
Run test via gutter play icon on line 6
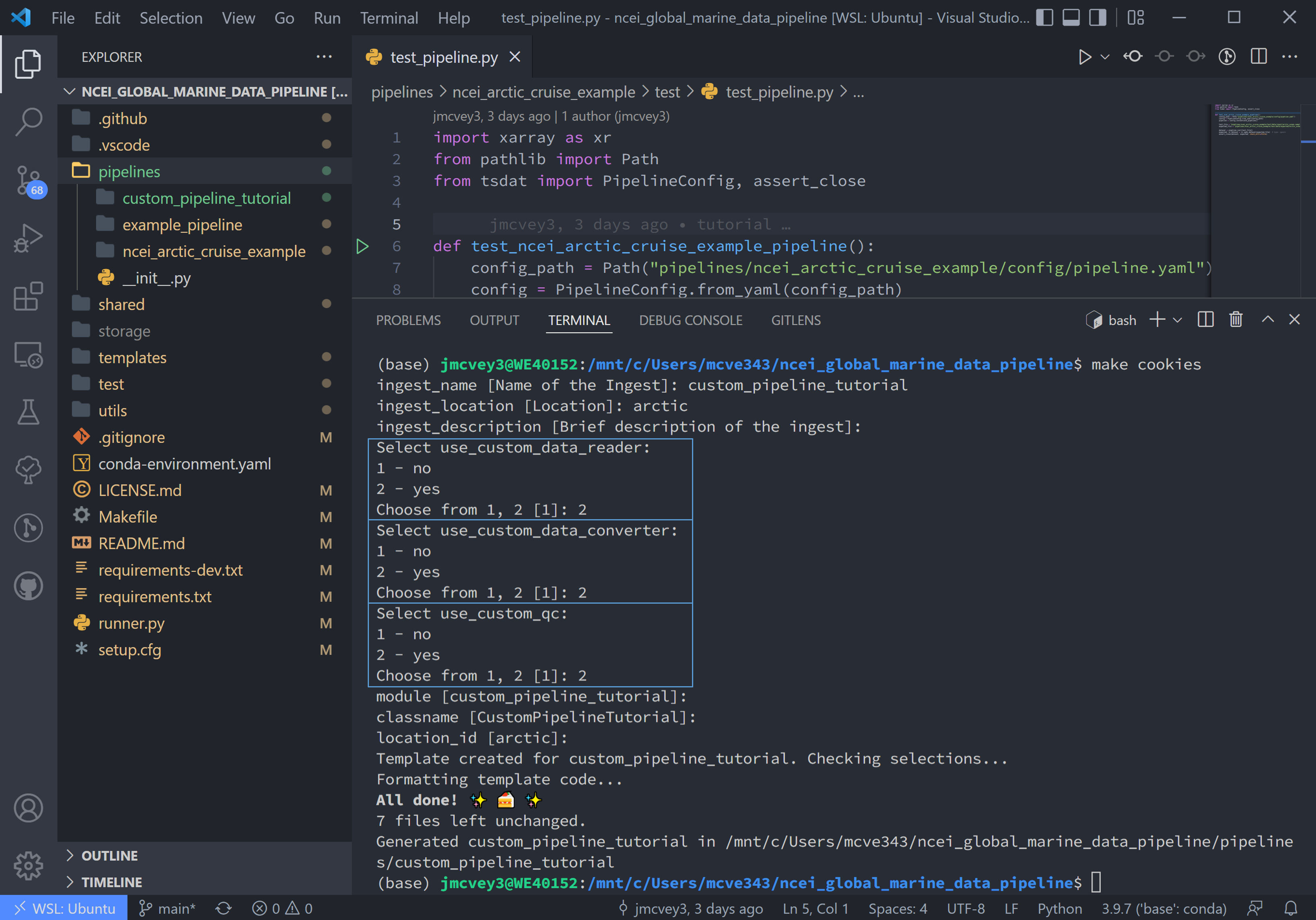[362, 246]
